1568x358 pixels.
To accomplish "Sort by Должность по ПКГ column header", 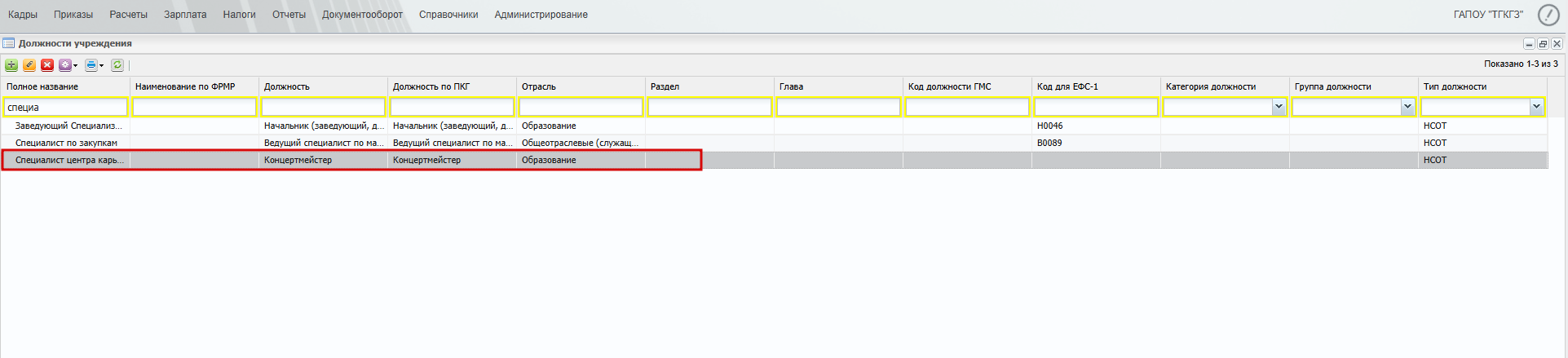I will coord(452,86).
